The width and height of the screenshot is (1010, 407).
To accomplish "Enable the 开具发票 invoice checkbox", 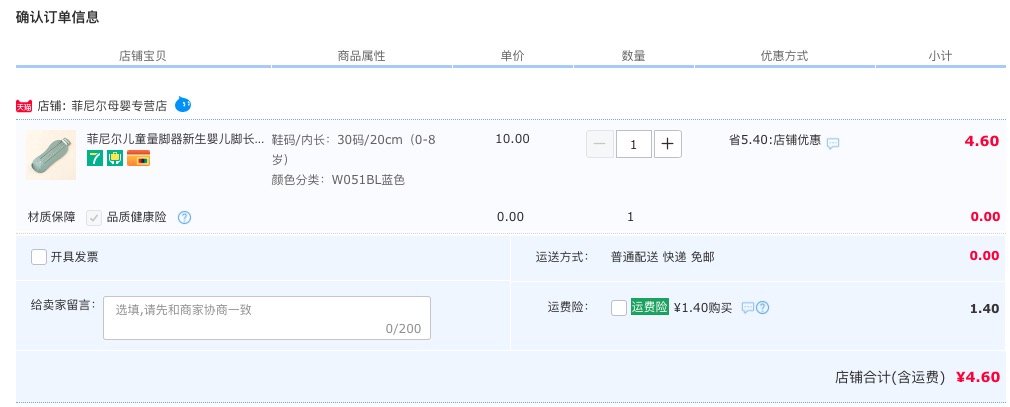I will point(39,257).
